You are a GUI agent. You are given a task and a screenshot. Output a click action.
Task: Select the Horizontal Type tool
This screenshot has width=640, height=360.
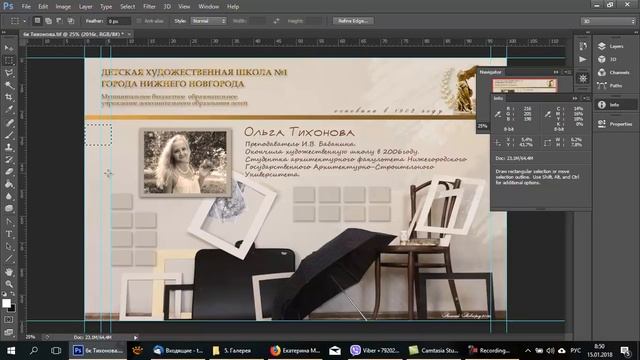point(9,234)
